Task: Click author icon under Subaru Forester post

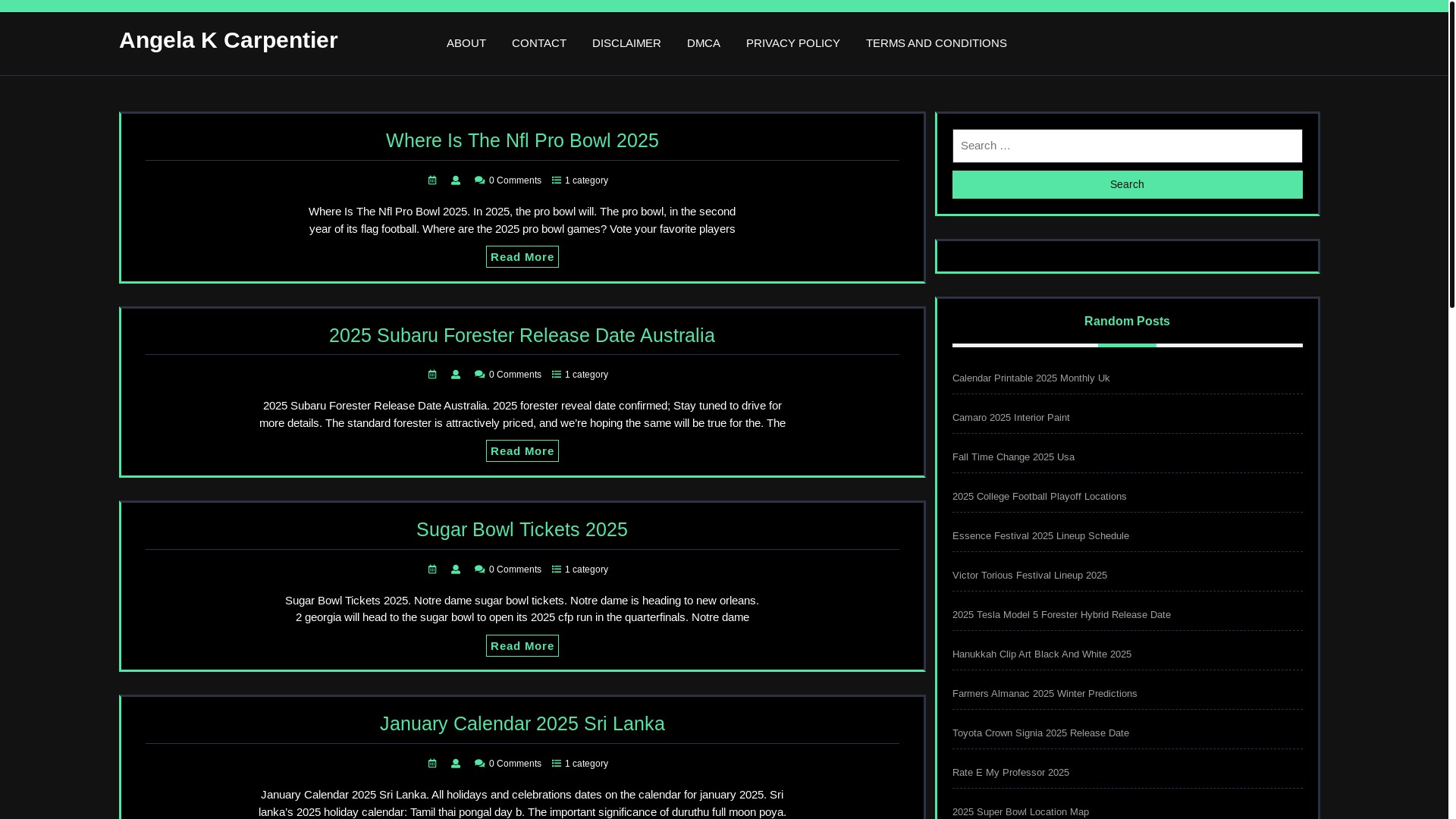Action: pyautogui.click(x=456, y=375)
